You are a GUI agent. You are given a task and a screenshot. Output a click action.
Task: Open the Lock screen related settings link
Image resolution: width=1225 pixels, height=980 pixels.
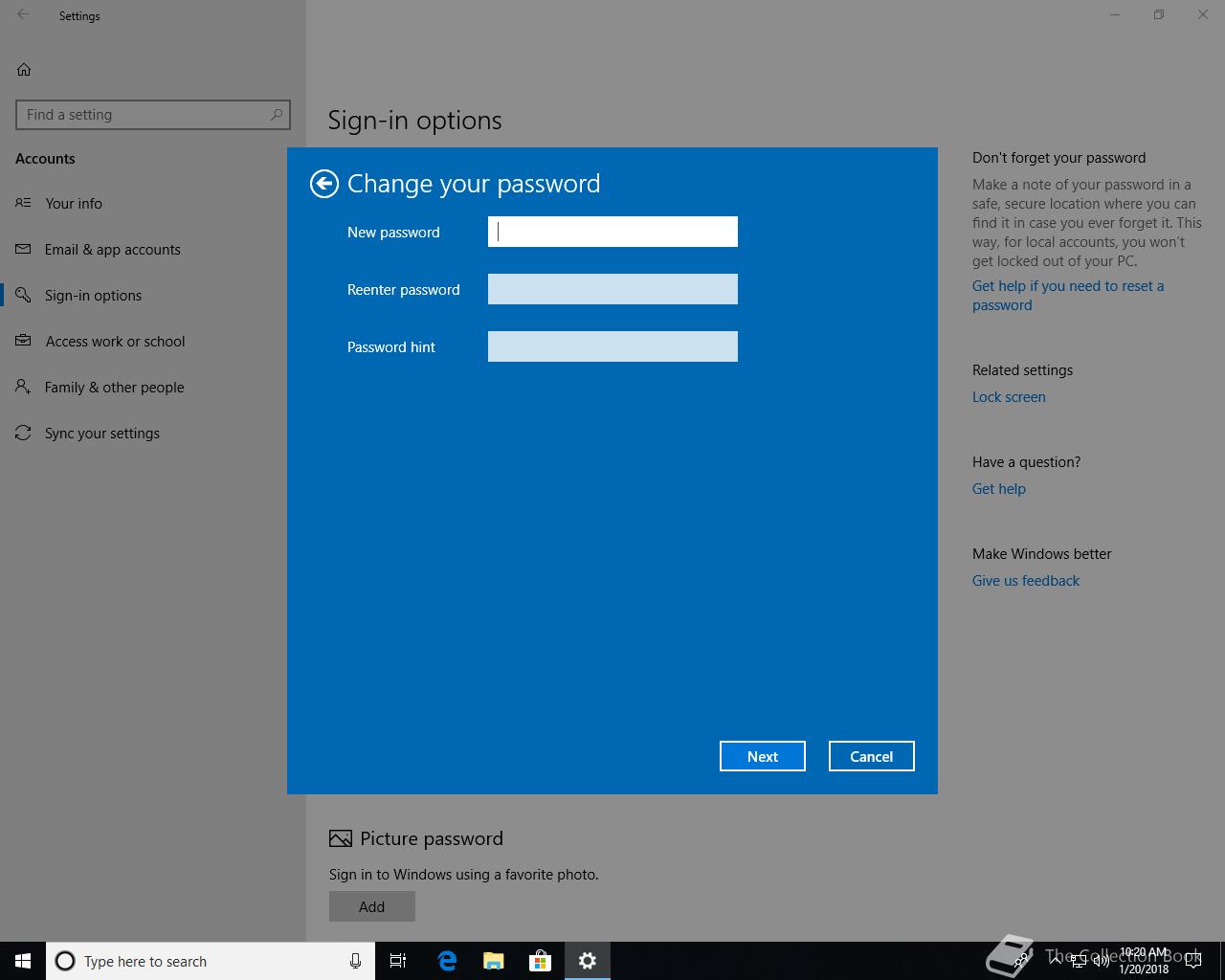[1009, 396]
